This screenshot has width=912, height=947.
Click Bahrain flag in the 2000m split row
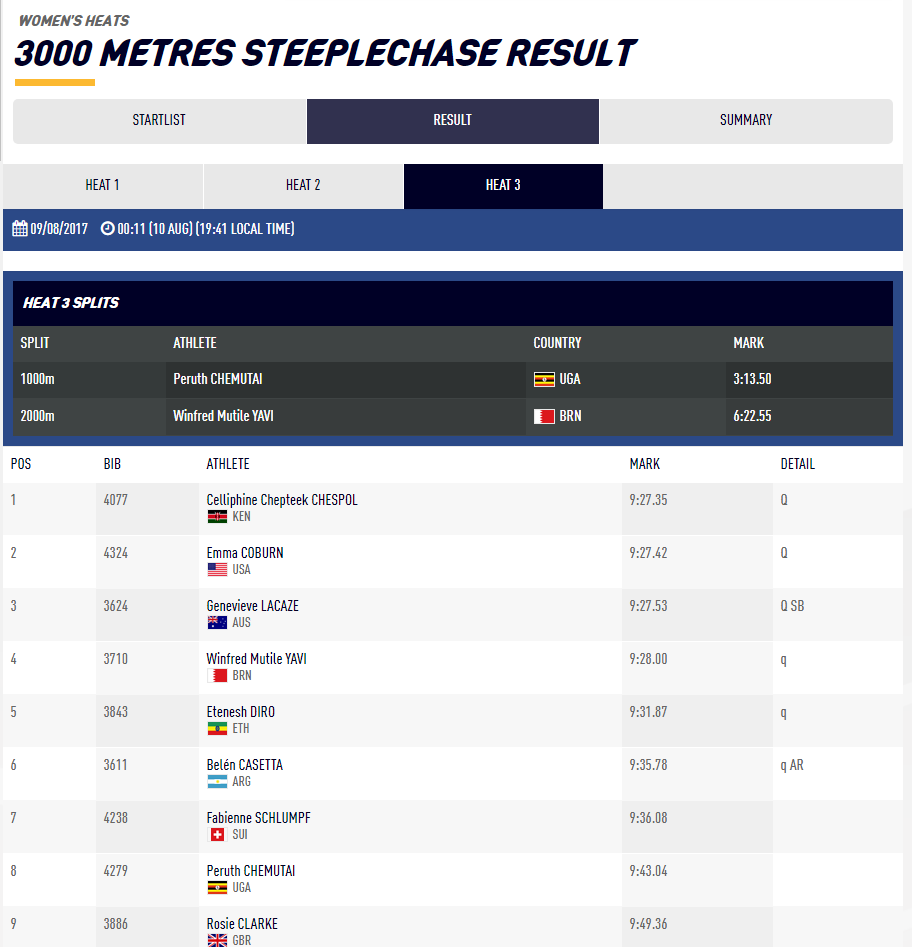544,416
